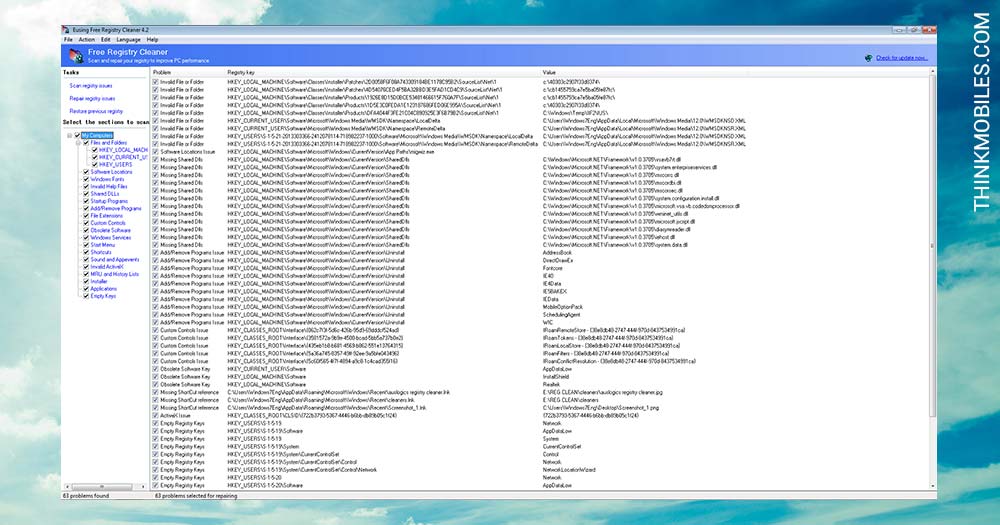This screenshot has height=525, width=1000.
Task: Uncheck the Empty Keys section checkbox
Action: pos(86,296)
